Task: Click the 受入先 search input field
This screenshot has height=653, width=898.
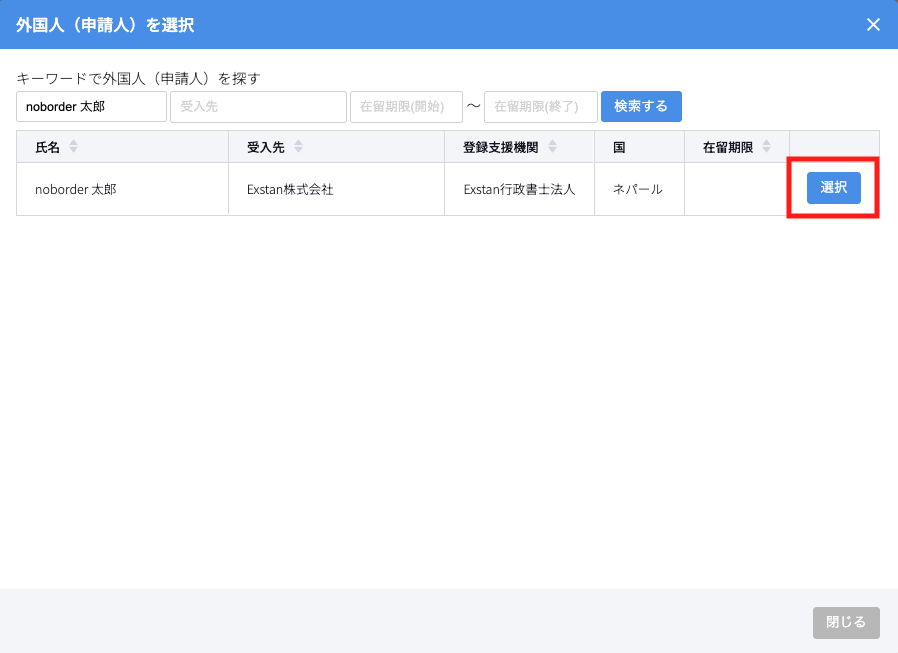Action: point(258,107)
